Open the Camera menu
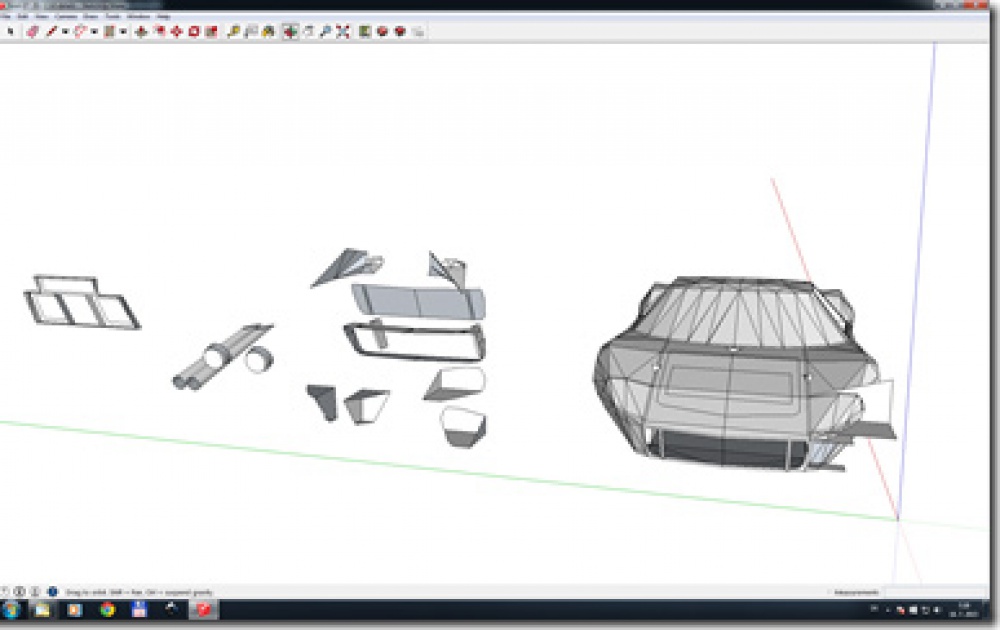 coord(66,16)
